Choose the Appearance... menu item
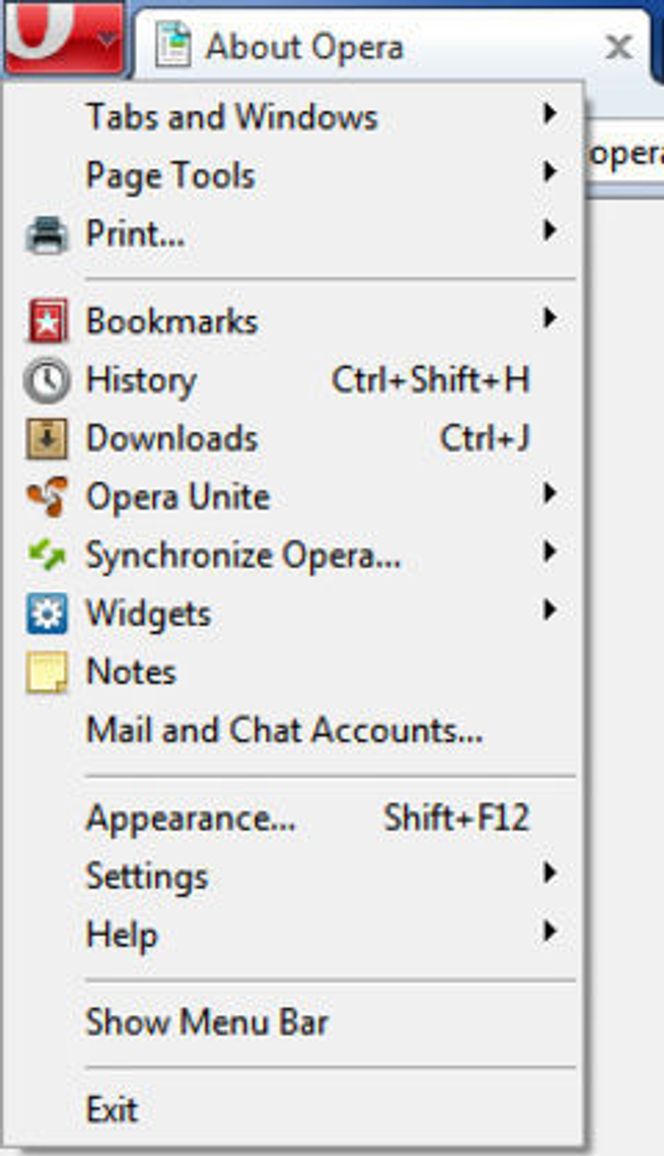Viewport: 664px width, 1156px height. pos(293,818)
